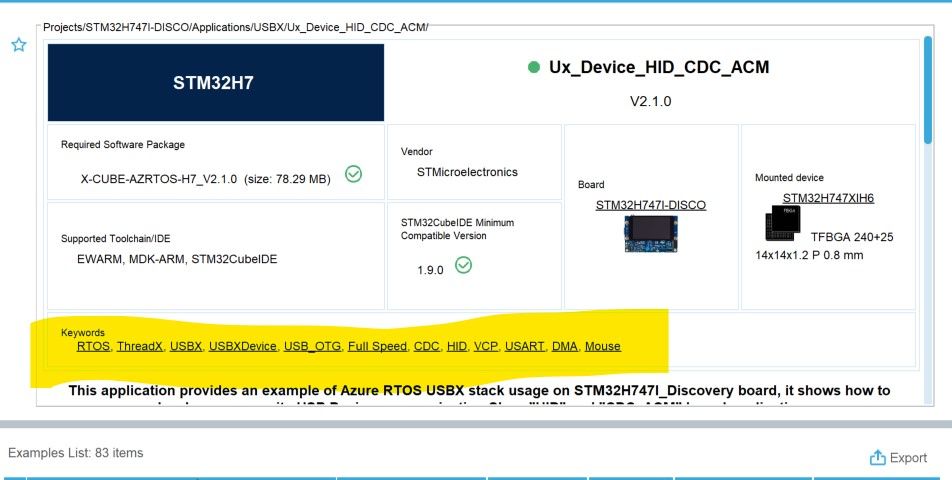The width and height of the screenshot is (952, 480).
Task: Click the green status dot before Ux_Device_HID_CDC_ACM
Action: tap(534, 67)
